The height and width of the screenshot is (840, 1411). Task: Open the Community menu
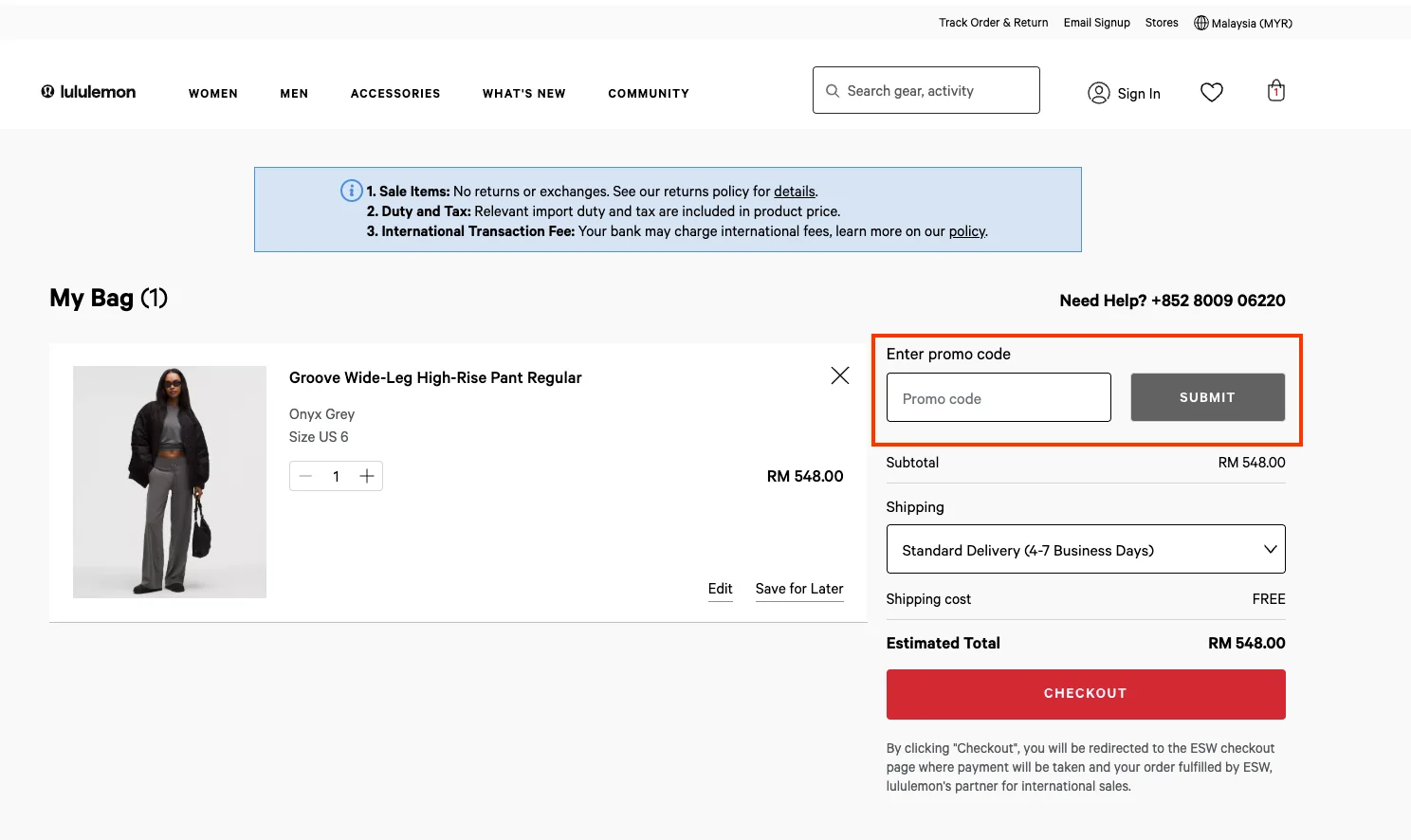tap(649, 94)
